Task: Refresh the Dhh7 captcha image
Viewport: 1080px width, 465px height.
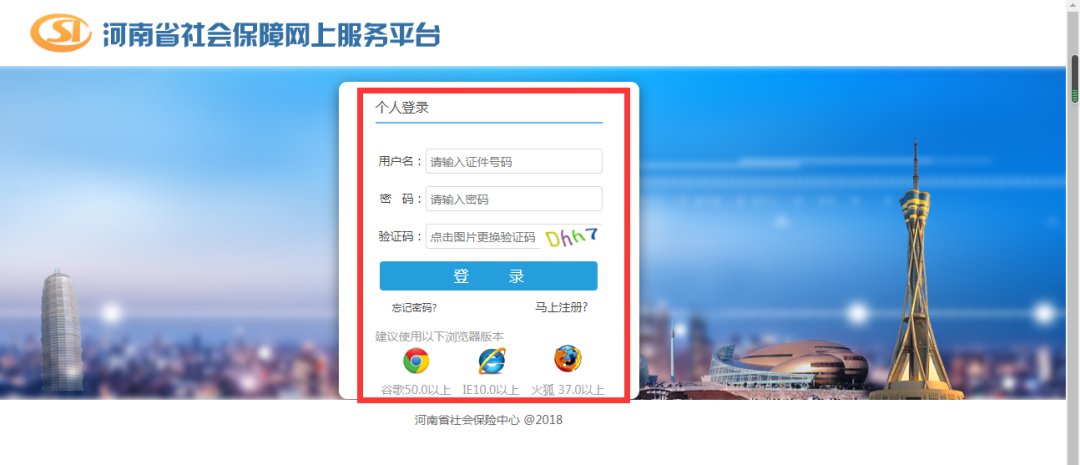Action: (x=571, y=236)
